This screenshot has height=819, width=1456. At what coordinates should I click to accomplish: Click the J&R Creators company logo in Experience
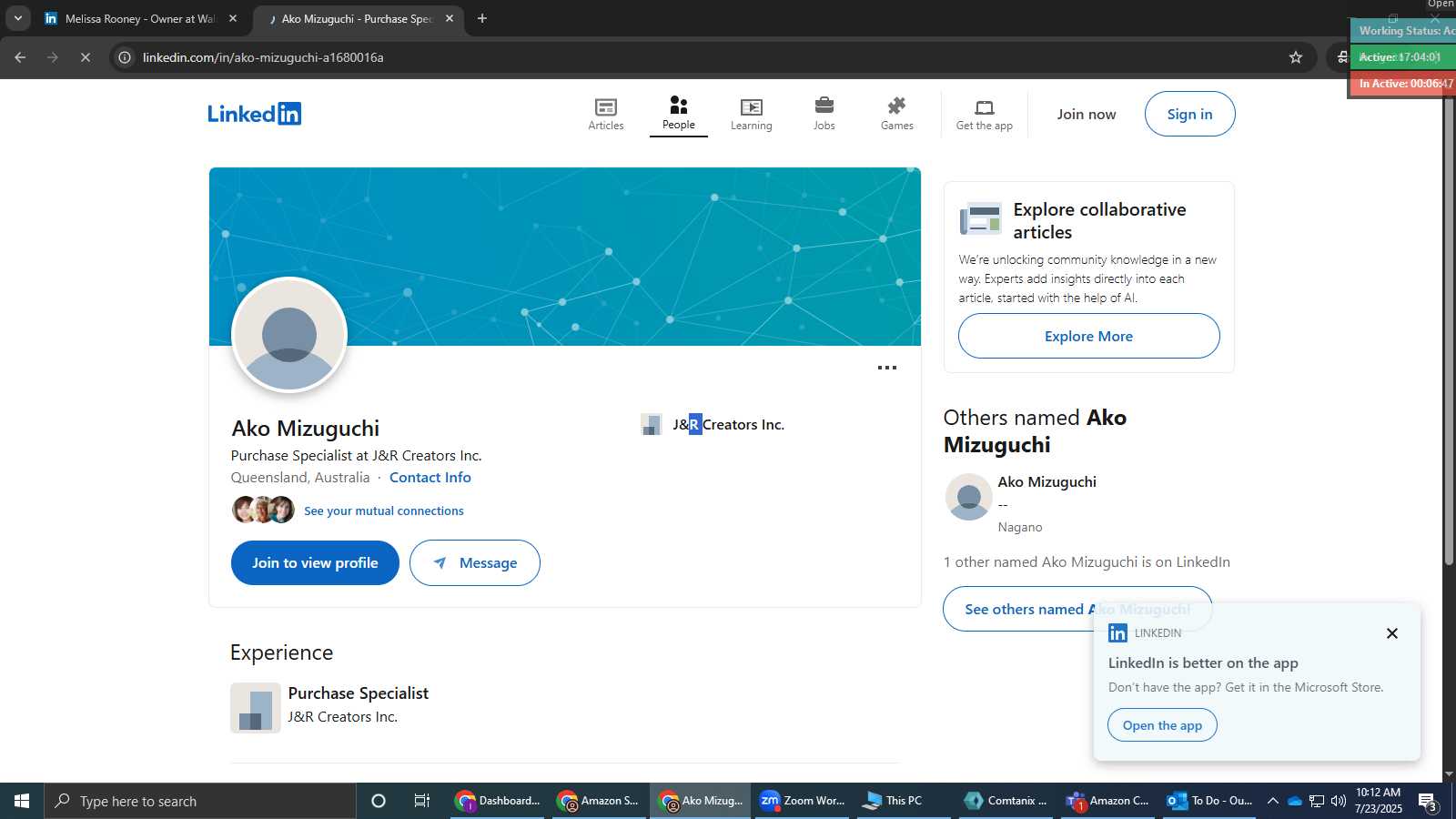pyautogui.click(x=256, y=707)
